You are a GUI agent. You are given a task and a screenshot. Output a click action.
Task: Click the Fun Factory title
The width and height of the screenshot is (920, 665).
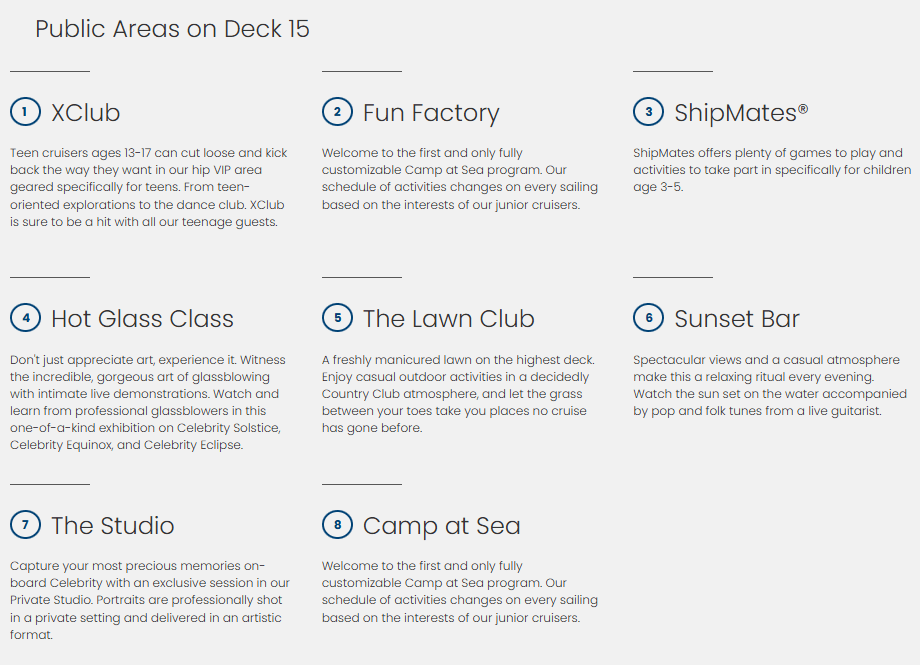pos(431,113)
